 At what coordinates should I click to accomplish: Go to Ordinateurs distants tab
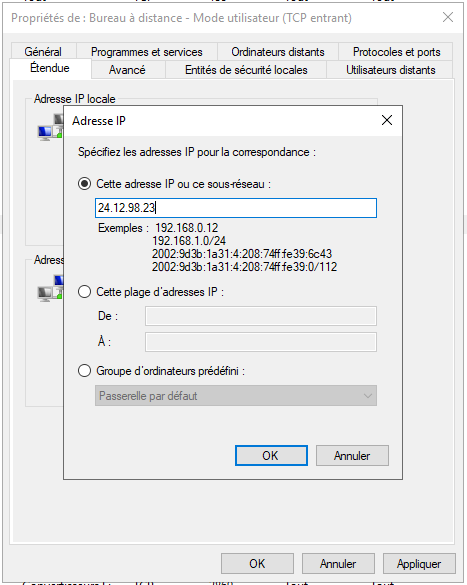(278, 51)
